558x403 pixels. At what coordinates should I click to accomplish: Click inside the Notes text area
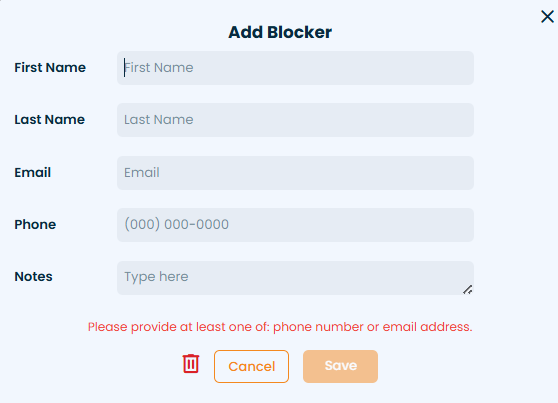point(295,278)
